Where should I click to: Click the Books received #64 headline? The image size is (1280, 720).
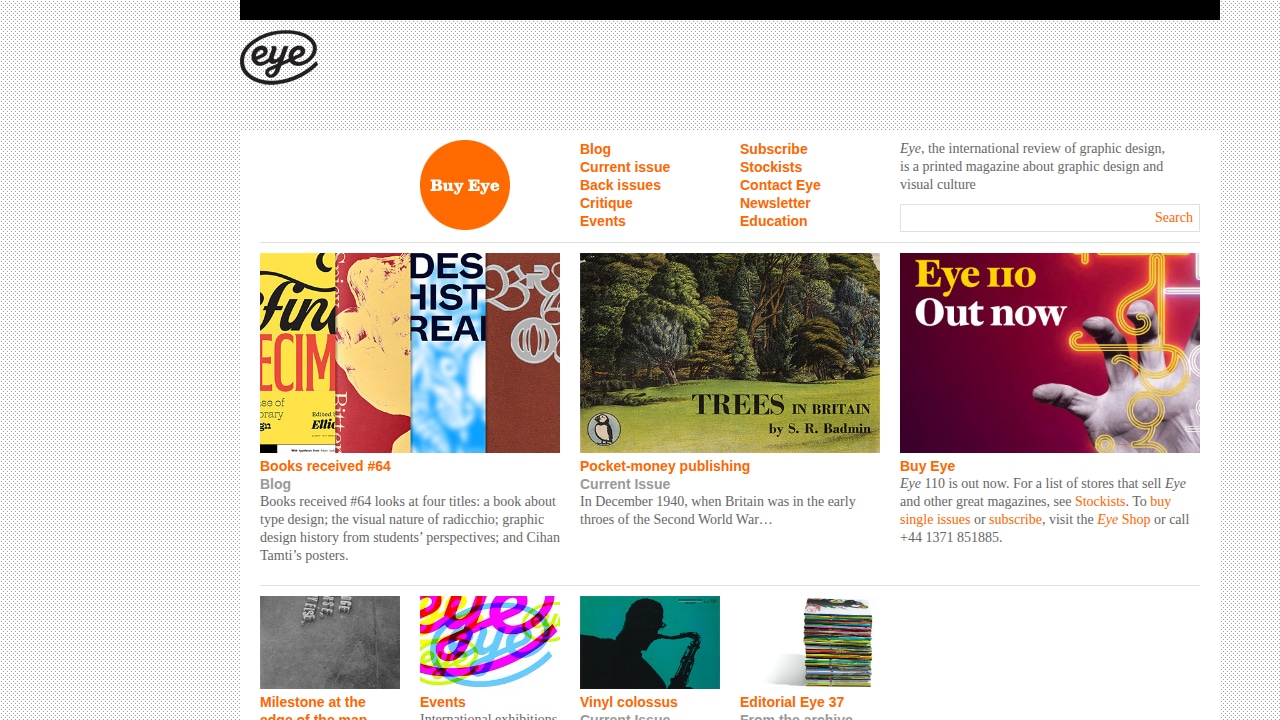325,466
